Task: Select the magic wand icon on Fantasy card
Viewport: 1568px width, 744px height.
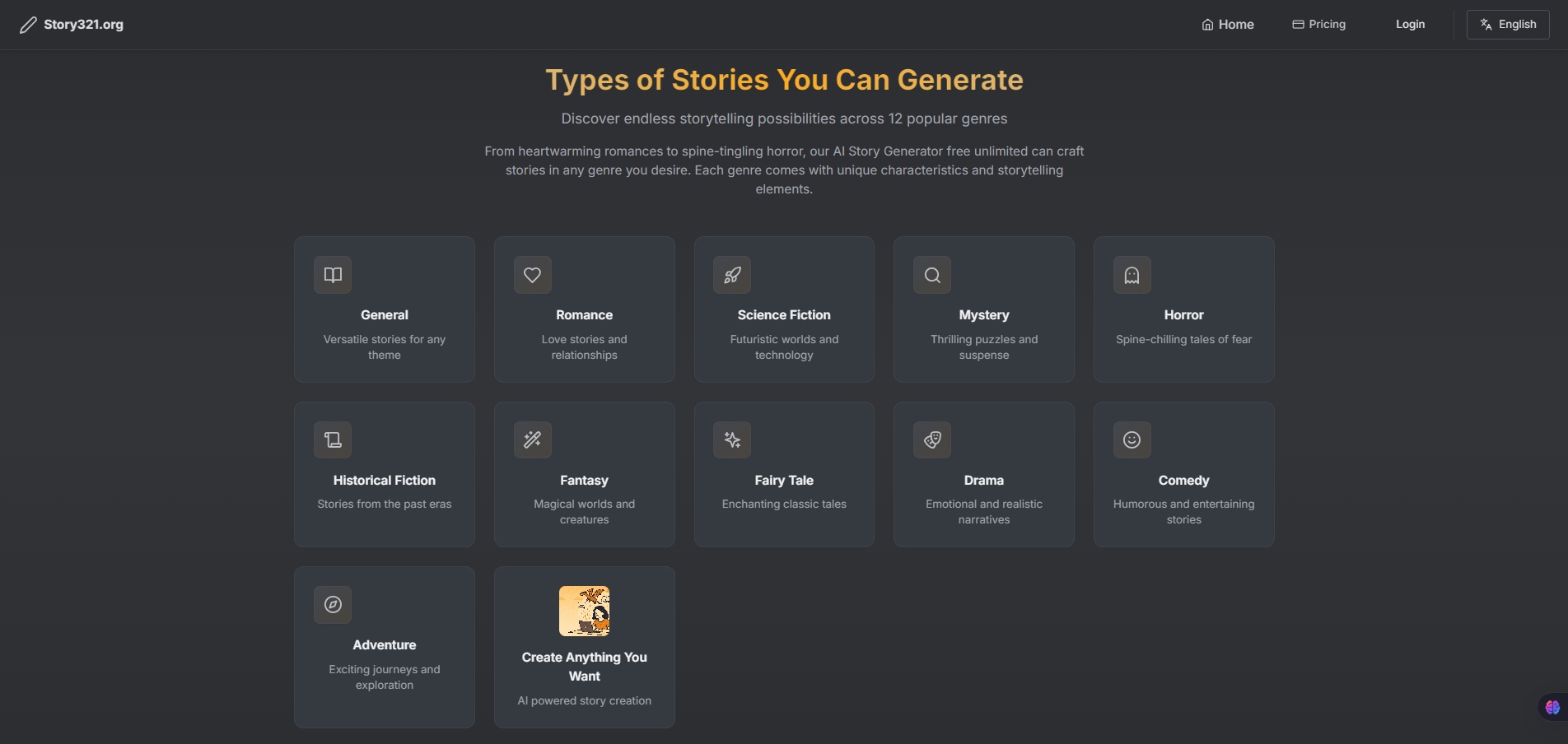Action: tap(532, 439)
